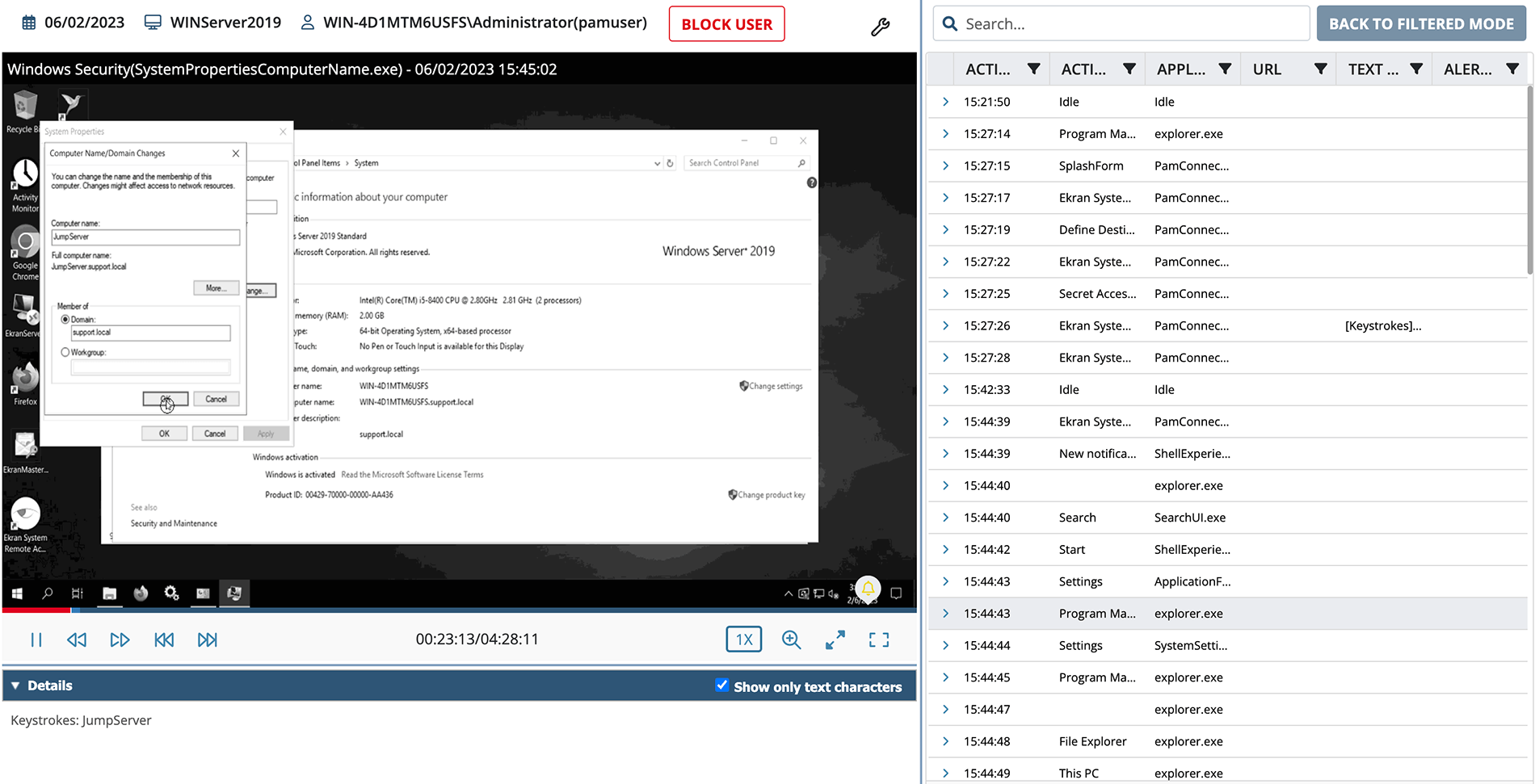Expand the 15:27:19 Define Desti... record
Image resolution: width=1535 pixels, height=784 pixels.
(945, 229)
